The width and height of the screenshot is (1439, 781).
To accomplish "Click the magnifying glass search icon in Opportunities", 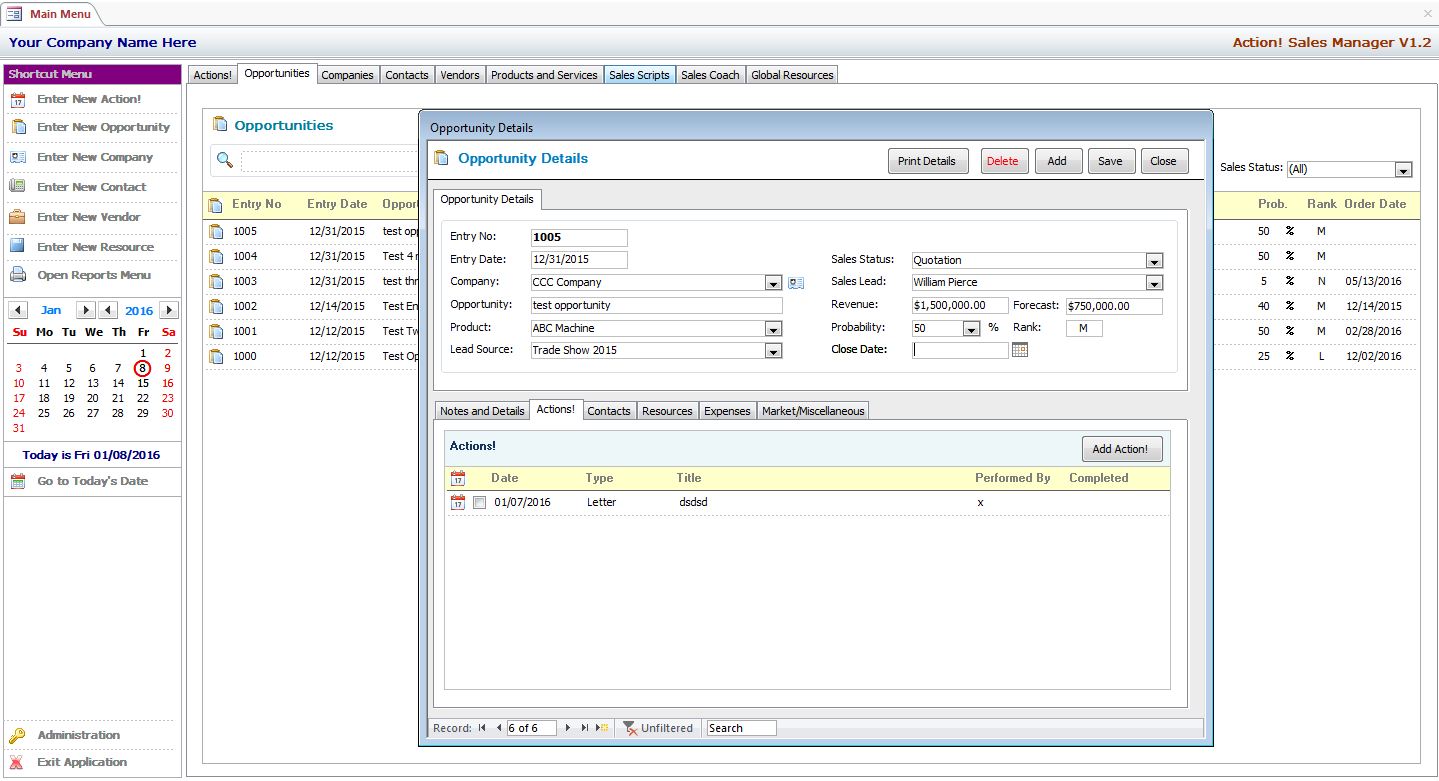I will point(225,160).
